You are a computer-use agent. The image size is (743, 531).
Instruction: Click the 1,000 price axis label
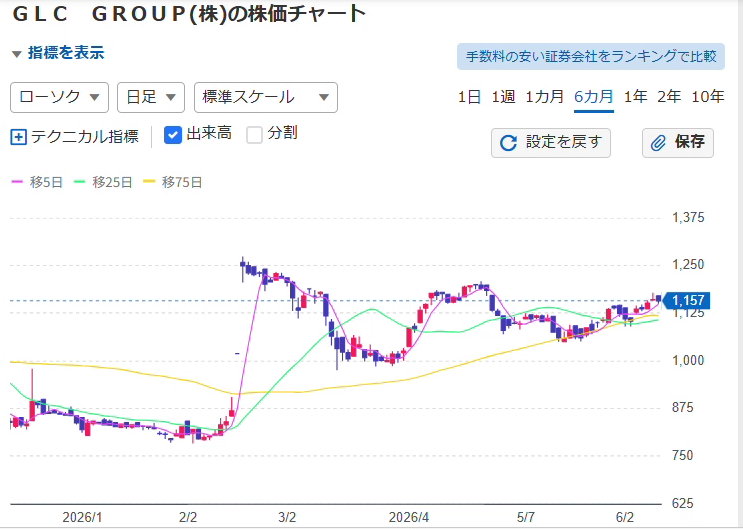(x=688, y=360)
